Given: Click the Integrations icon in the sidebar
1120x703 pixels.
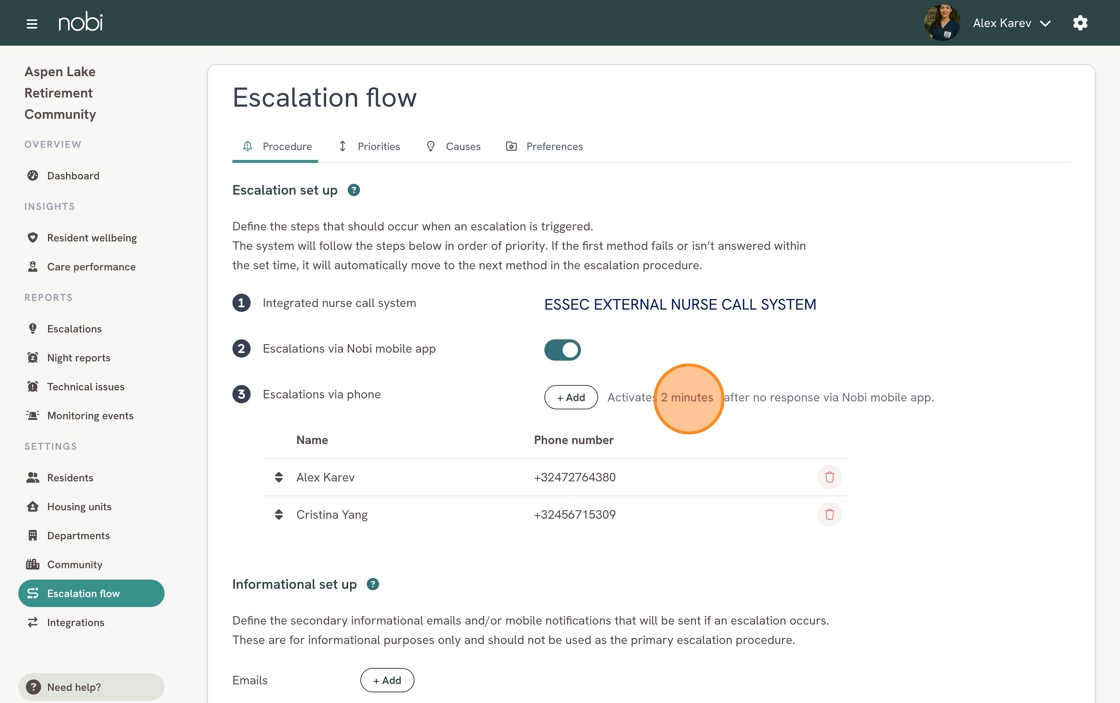Looking at the screenshot, I should [32, 622].
